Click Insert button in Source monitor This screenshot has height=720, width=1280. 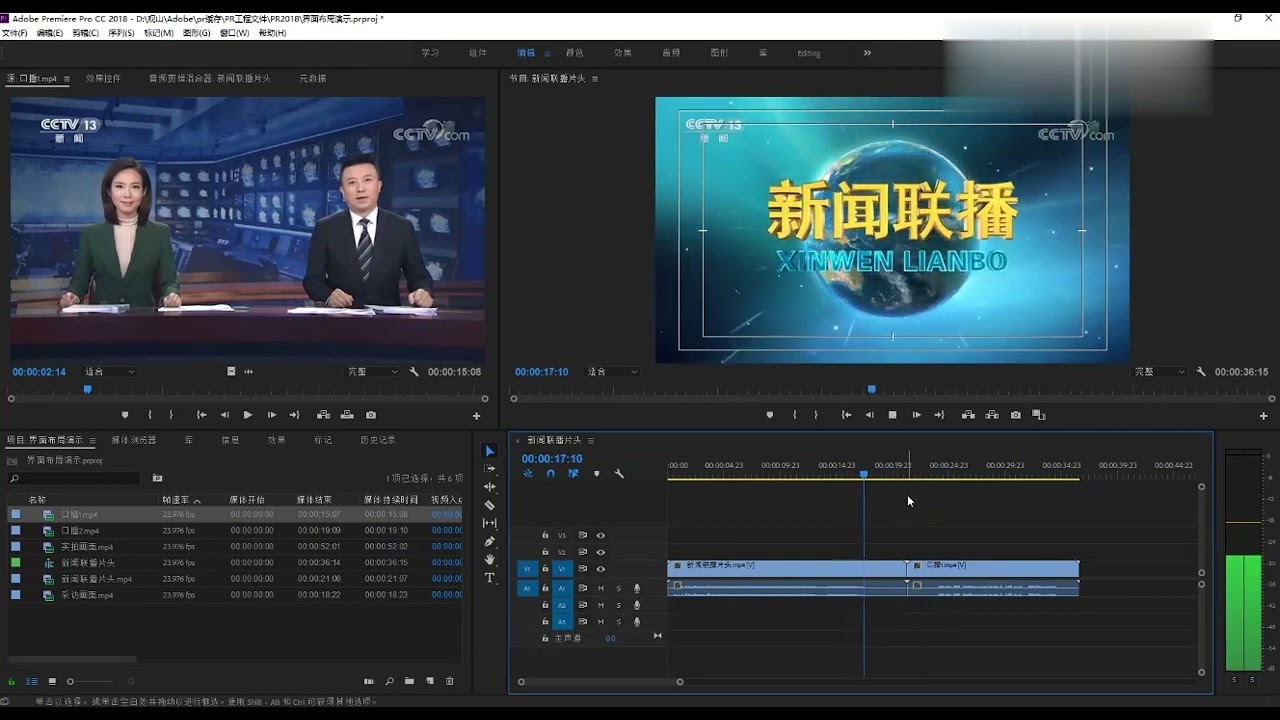pos(323,415)
